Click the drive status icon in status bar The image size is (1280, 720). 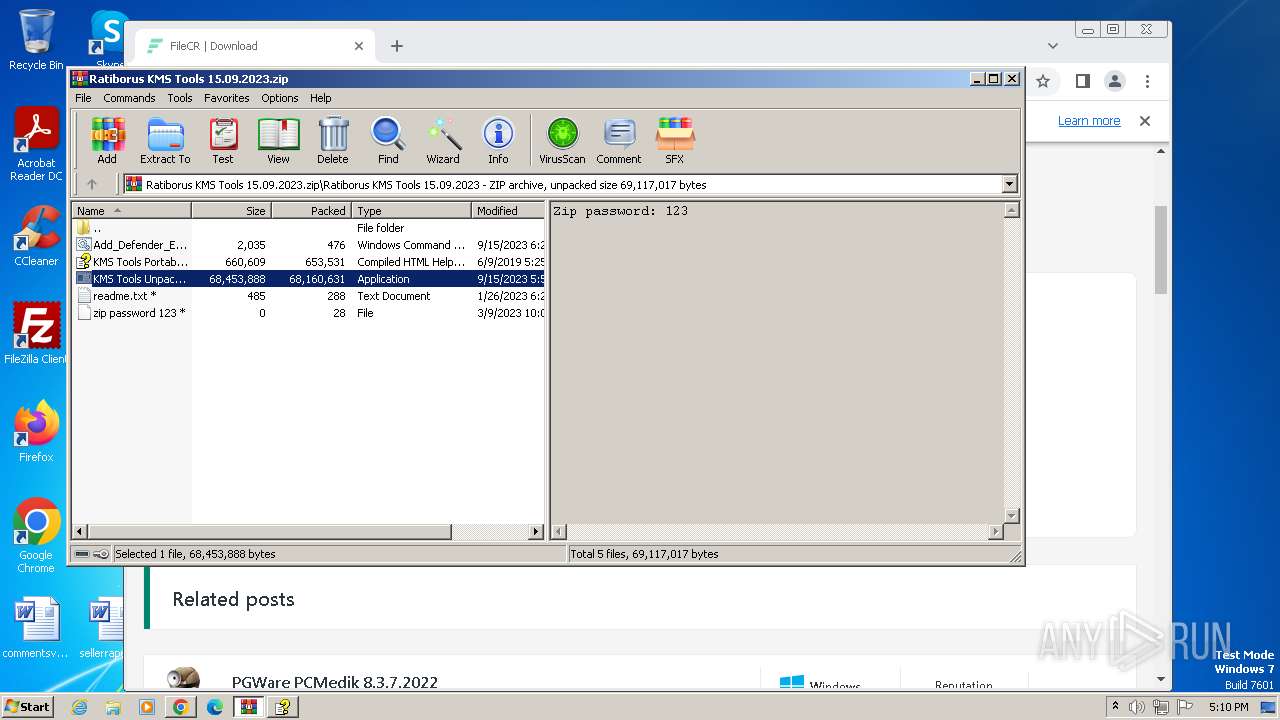click(83, 554)
